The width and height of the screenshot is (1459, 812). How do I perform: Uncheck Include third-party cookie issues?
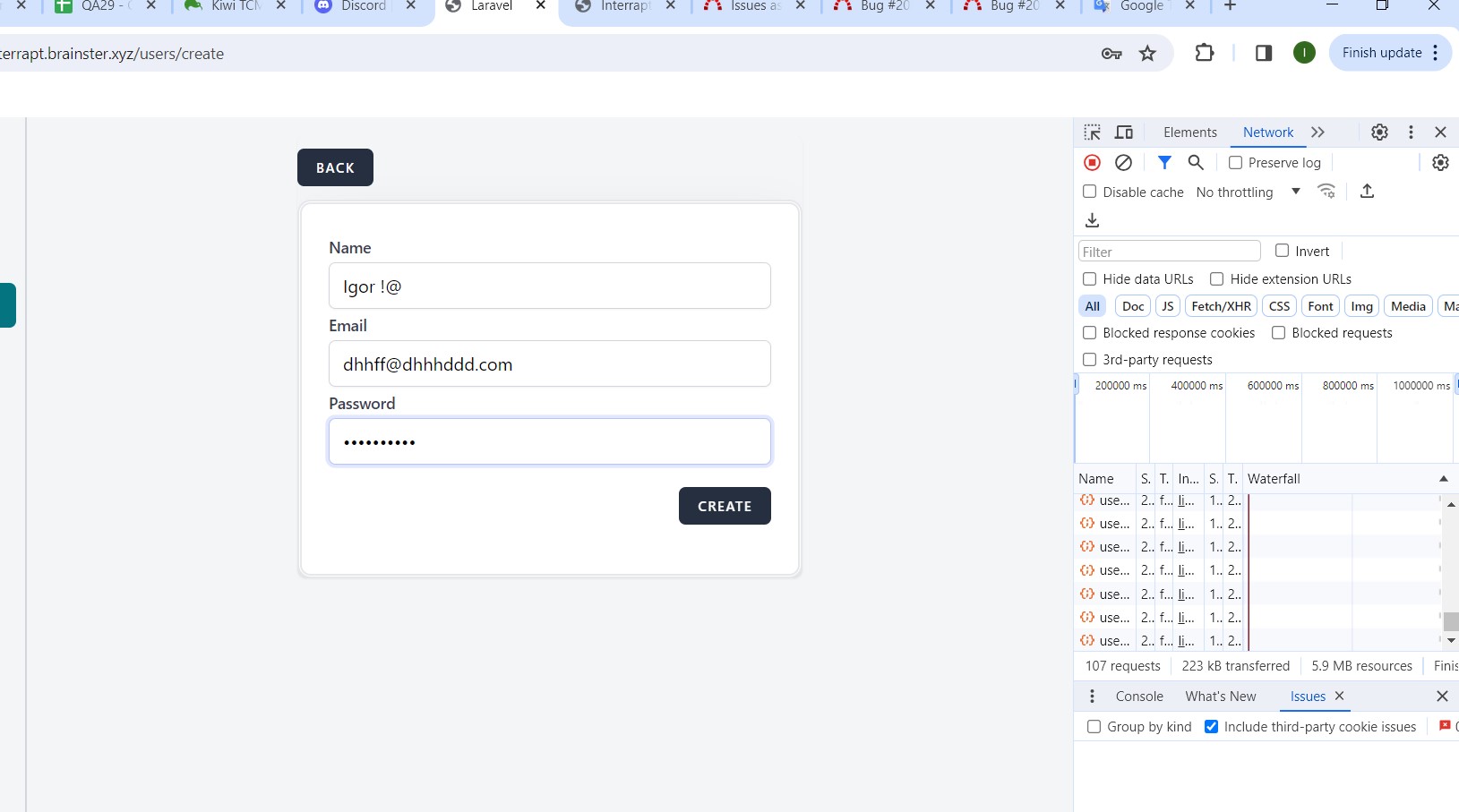(x=1212, y=727)
